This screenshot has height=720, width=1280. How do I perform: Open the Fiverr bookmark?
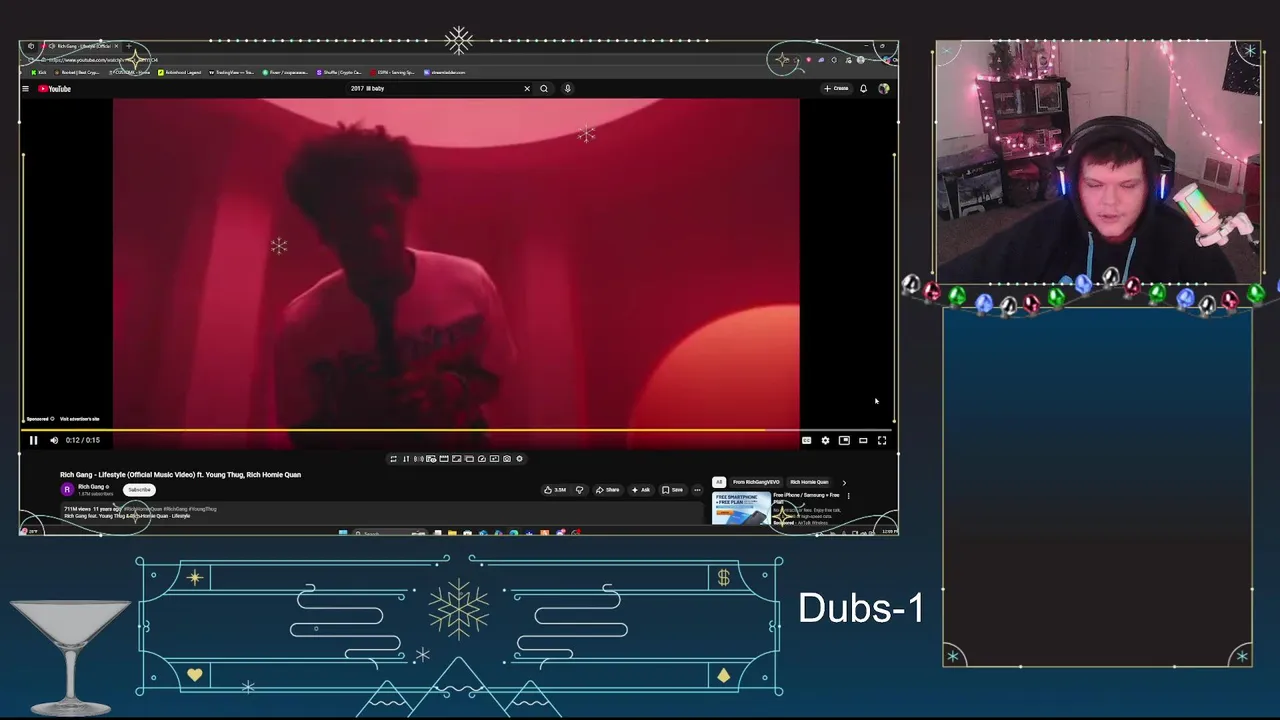point(286,72)
